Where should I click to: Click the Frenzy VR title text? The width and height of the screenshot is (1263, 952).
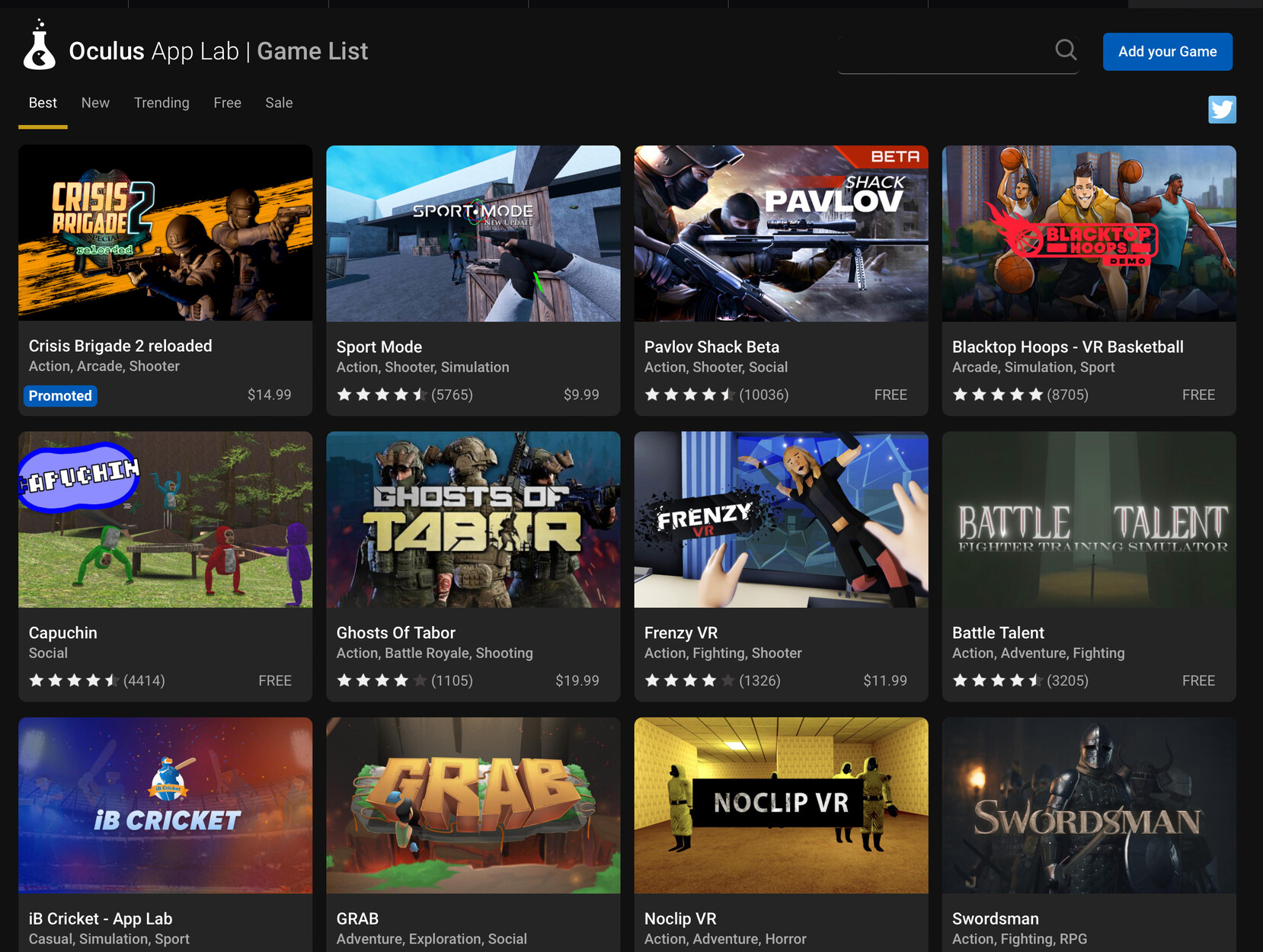[681, 633]
